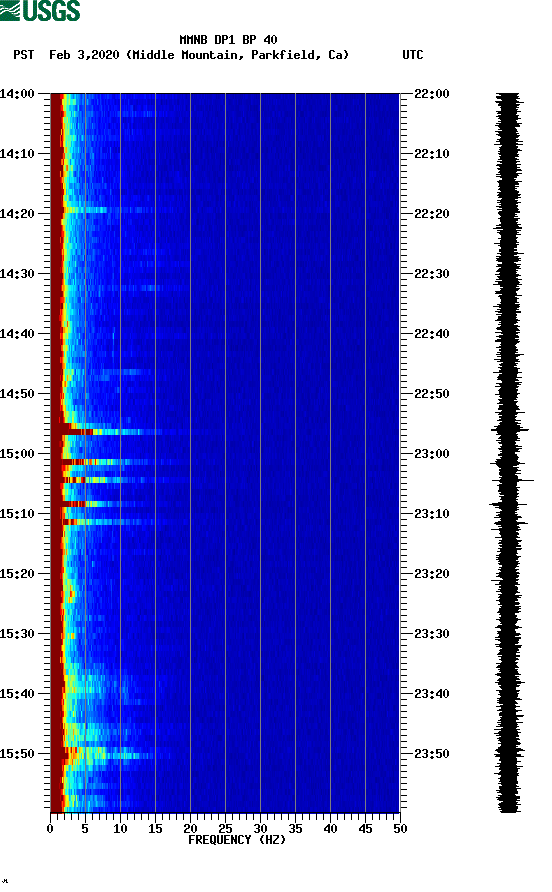The height and width of the screenshot is (892, 552).
Task: Click the 23:10 UTC time label
Action: point(431,514)
